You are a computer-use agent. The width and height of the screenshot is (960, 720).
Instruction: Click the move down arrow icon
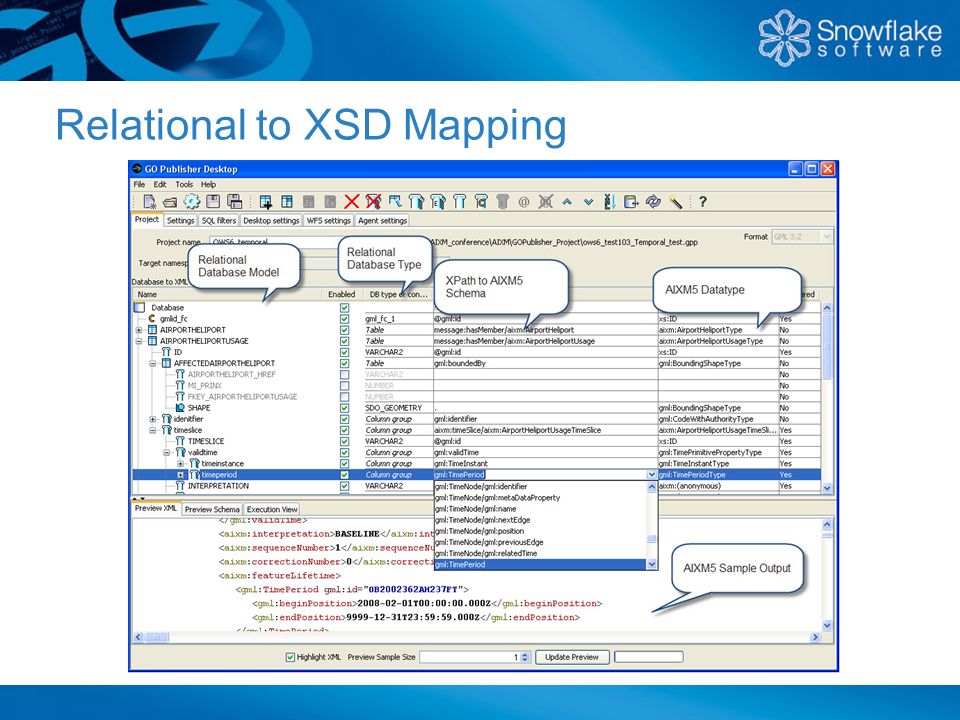pyautogui.click(x=588, y=201)
